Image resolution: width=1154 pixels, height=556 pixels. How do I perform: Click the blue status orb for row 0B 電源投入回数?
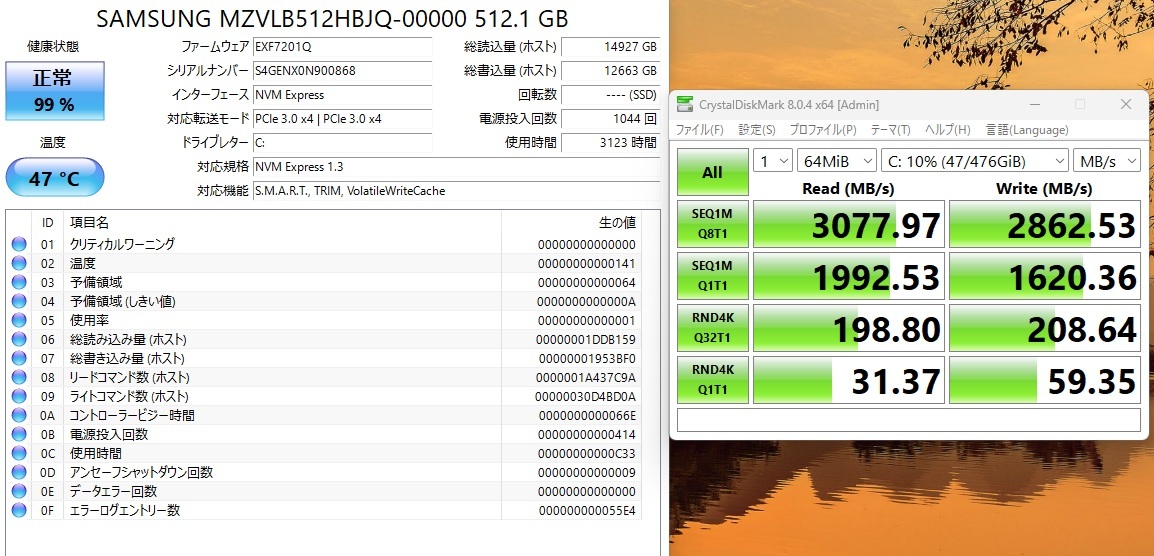point(18,434)
